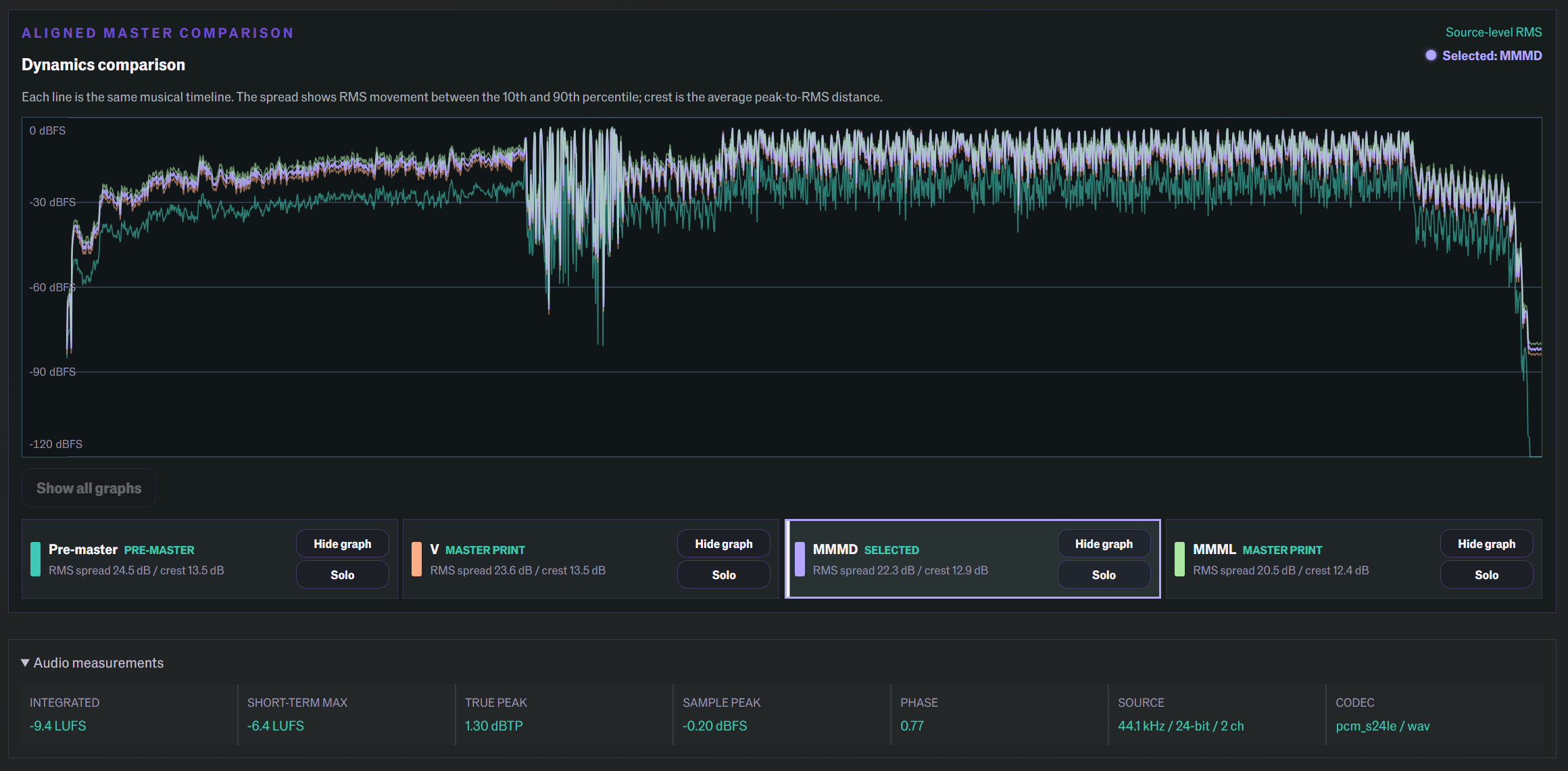This screenshot has width=1568, height=771.
Task: Click the pcm_s24le / wav codec value
Action: tap(1383, 726)
